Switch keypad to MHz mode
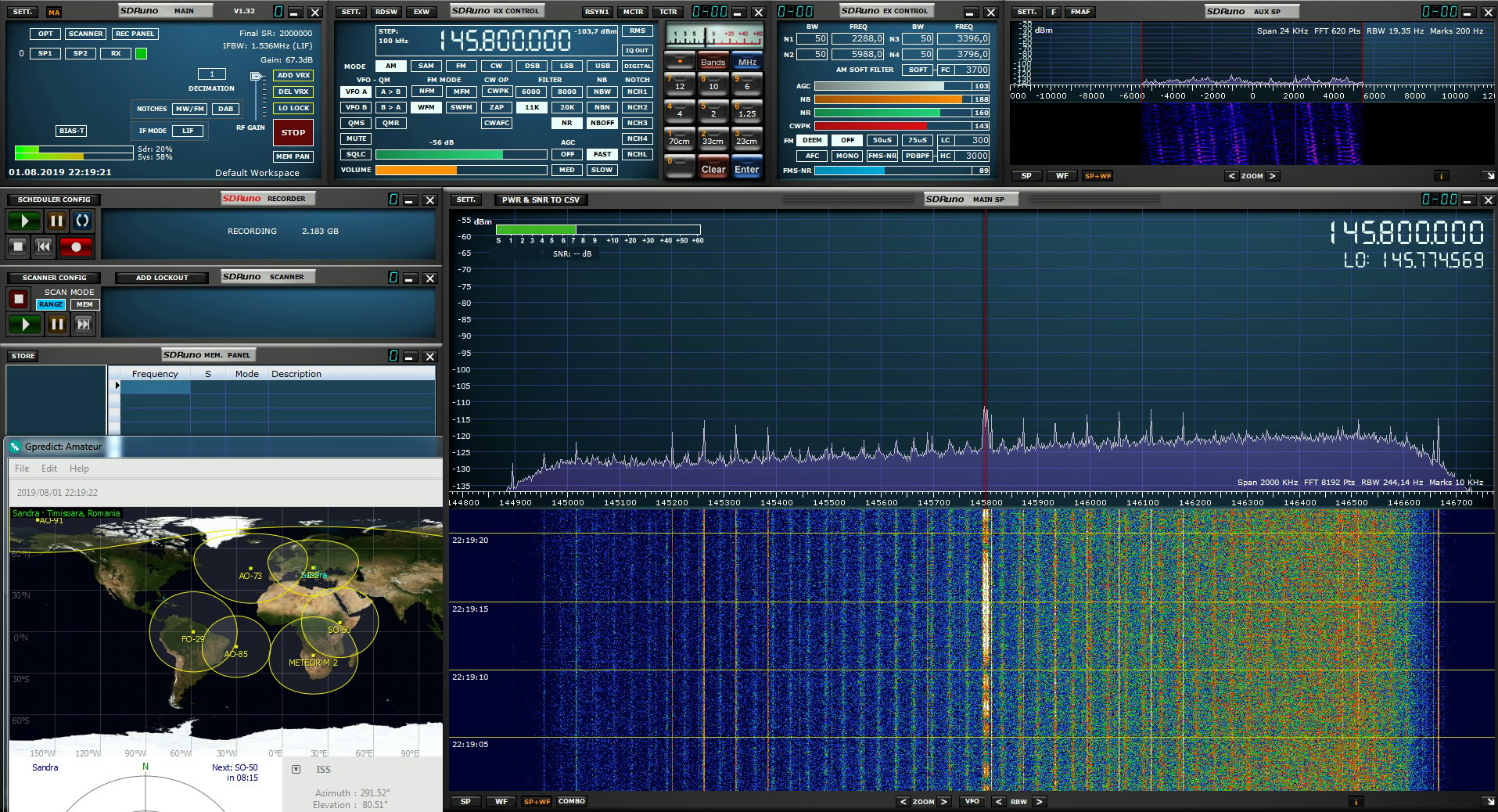This screenshot has height=812, width=1498. click(747, 62)
